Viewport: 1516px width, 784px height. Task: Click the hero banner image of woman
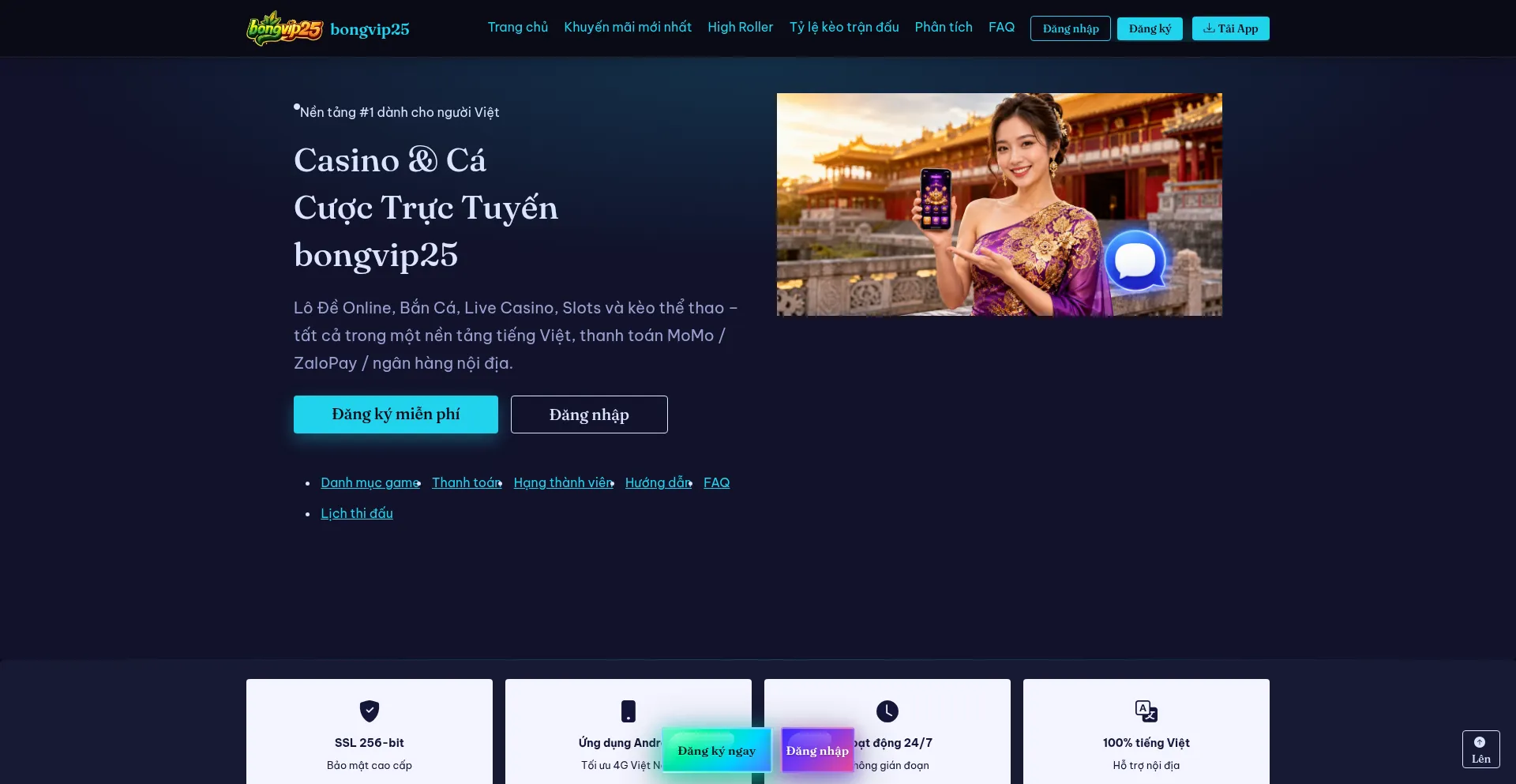pyautogui.click(x=999, y=204)
